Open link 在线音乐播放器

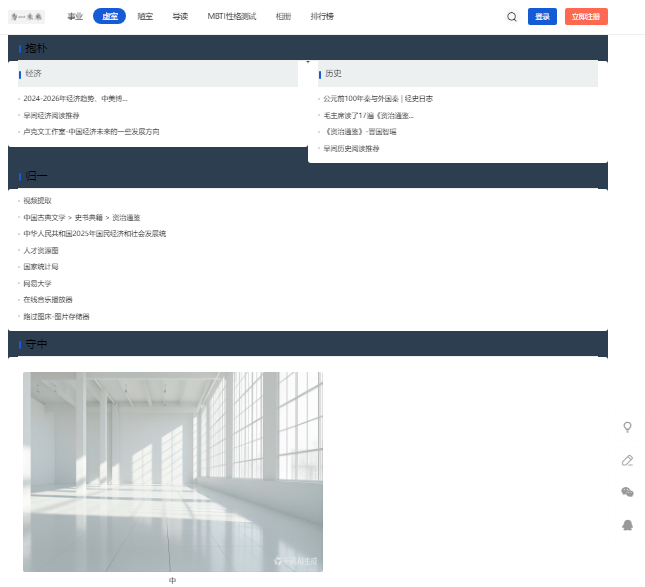tap(48, 299)
